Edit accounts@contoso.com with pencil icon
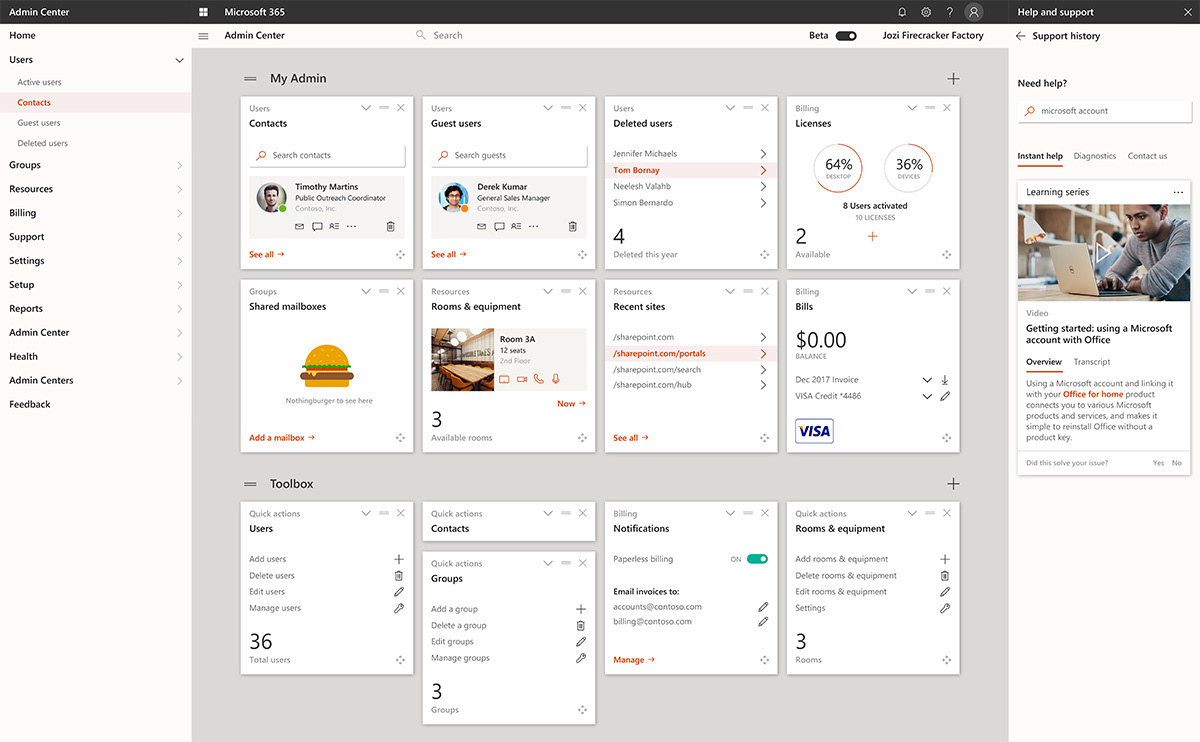This screenshot has height=742, width=1200. point(763,607)
